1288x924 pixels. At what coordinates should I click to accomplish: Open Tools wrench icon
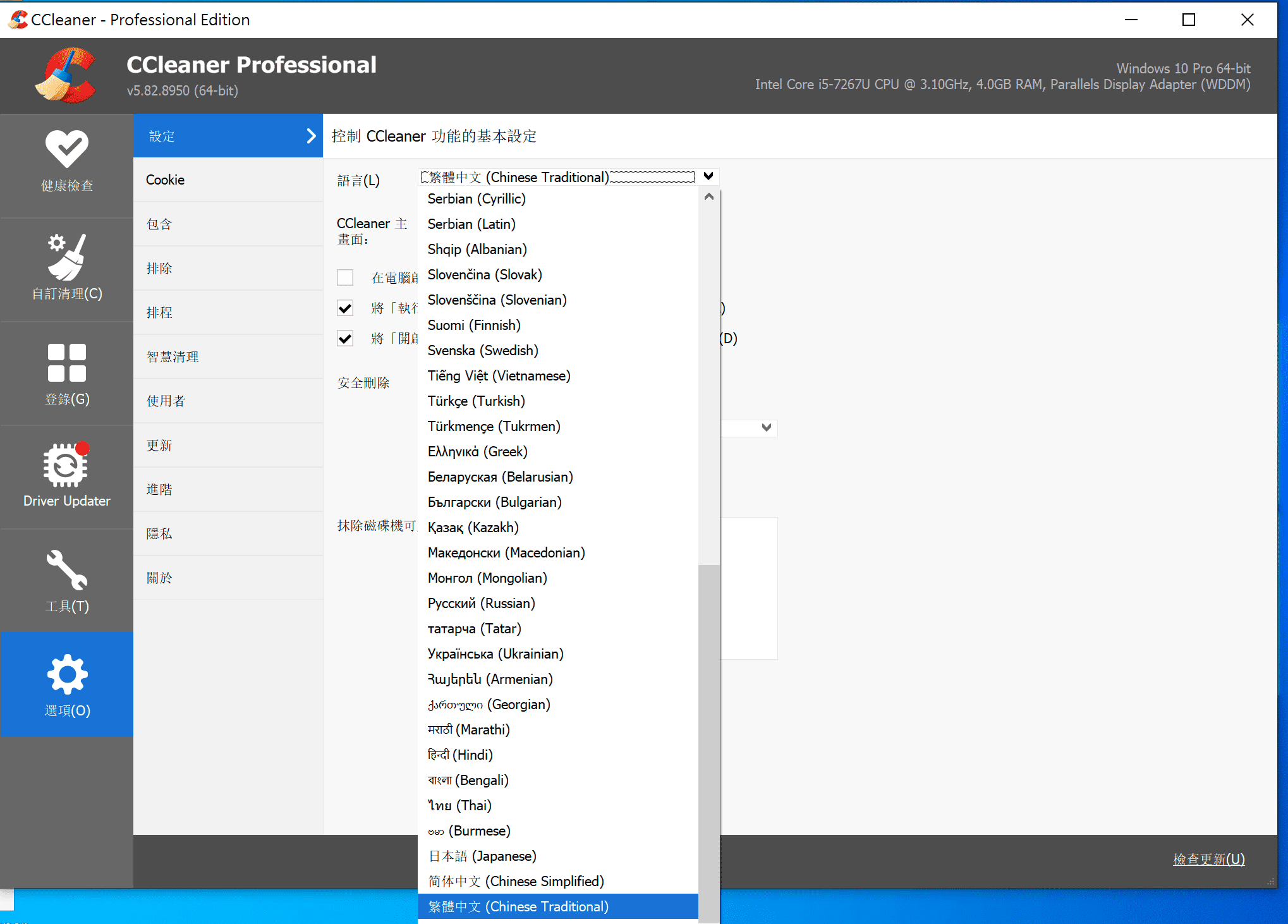(x=66, y=569)
